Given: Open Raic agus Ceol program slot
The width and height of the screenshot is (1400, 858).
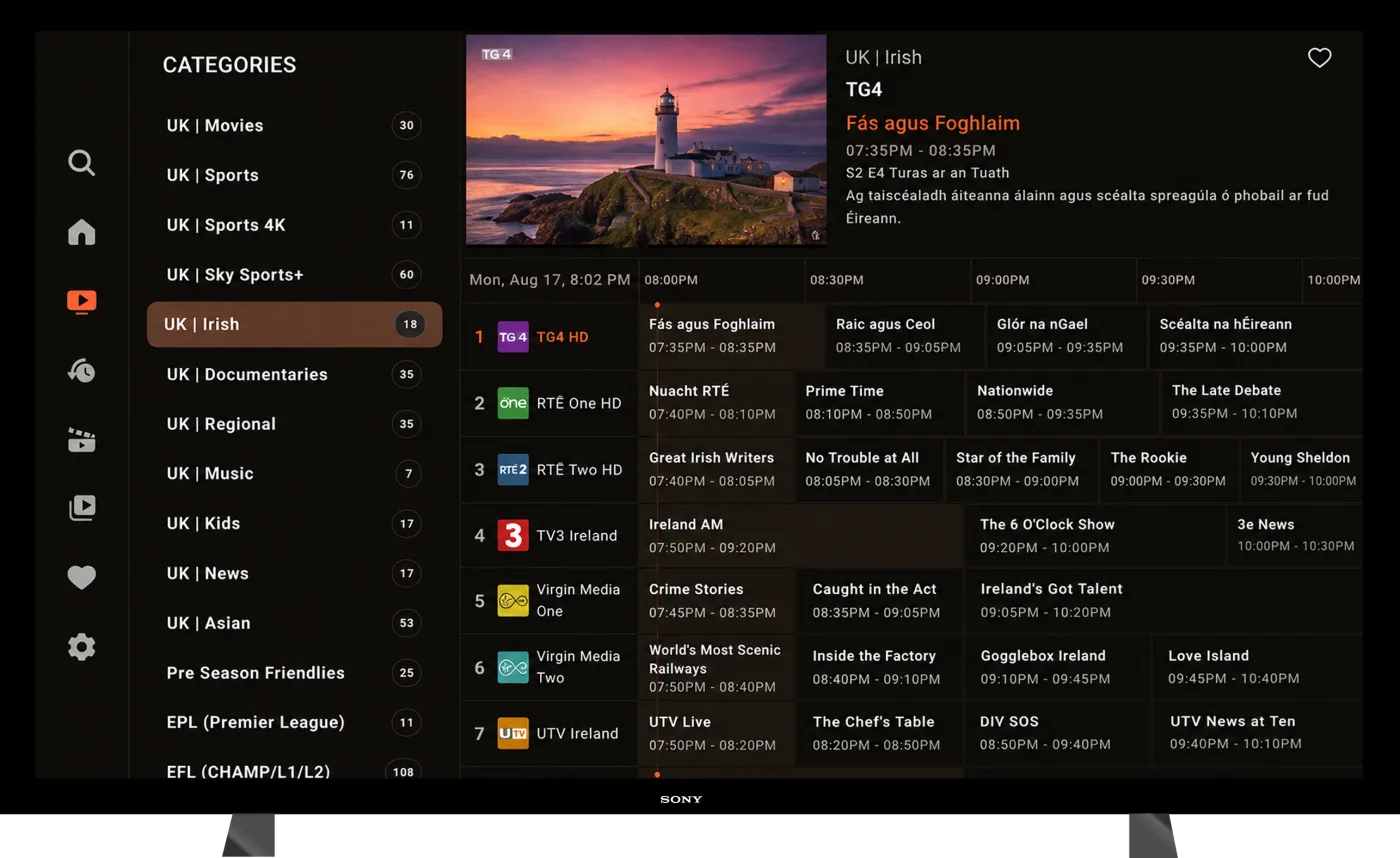Looking at the screenshot, I should click(906, 336).
